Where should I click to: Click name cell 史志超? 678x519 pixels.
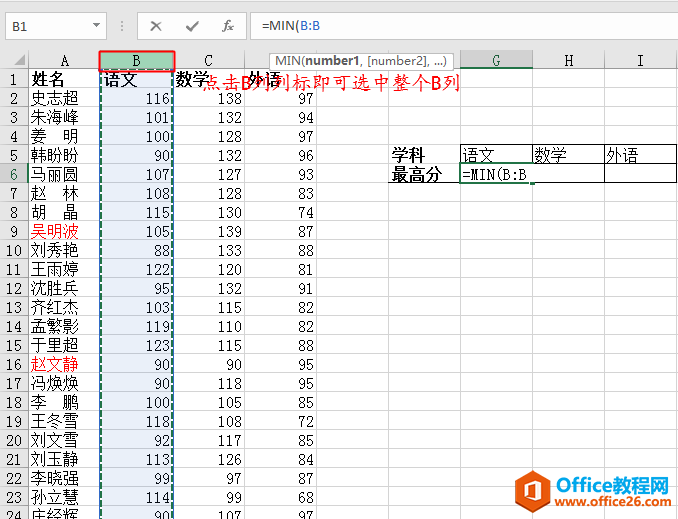pyautogui.click(x=64, y=98)
